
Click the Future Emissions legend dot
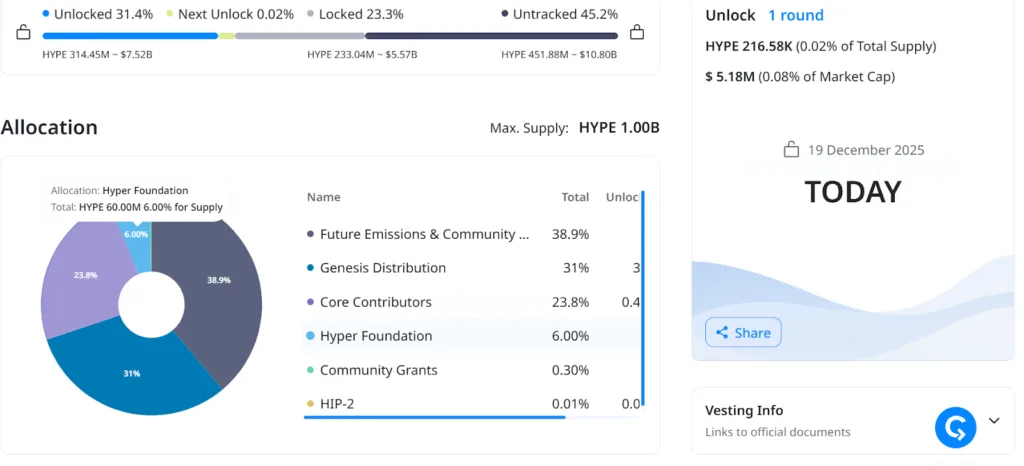[x=310, y=234]
